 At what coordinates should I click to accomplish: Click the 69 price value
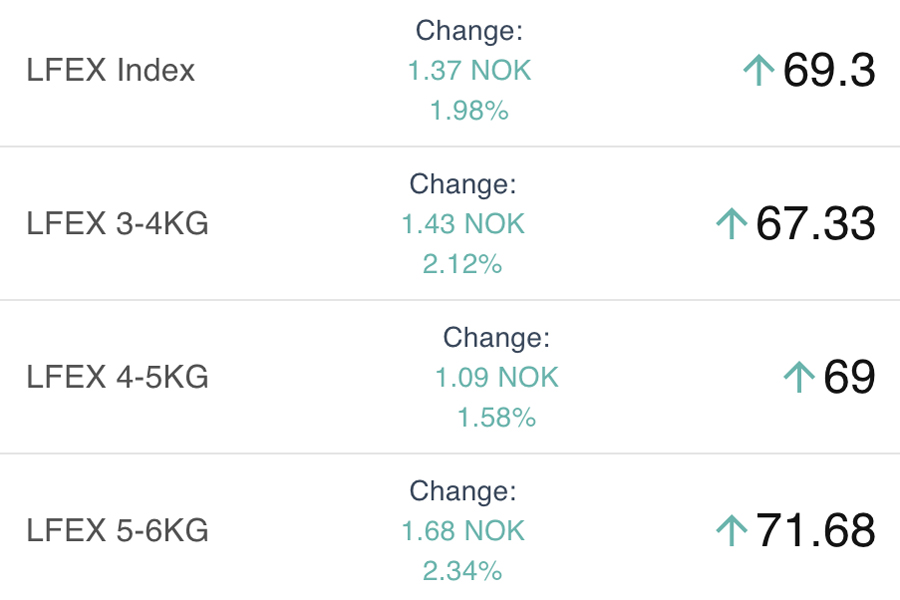(849, 377)
